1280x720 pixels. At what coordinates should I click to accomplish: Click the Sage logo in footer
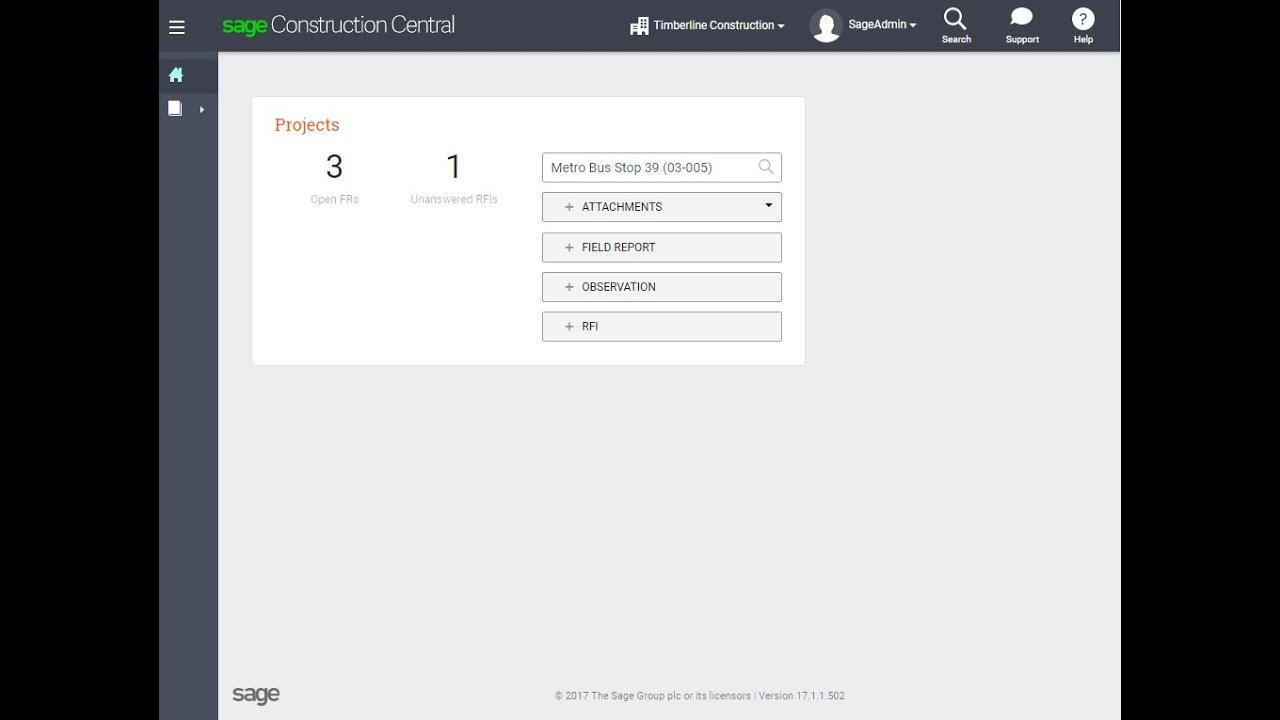pyautogui.click(x=256, y=695)
